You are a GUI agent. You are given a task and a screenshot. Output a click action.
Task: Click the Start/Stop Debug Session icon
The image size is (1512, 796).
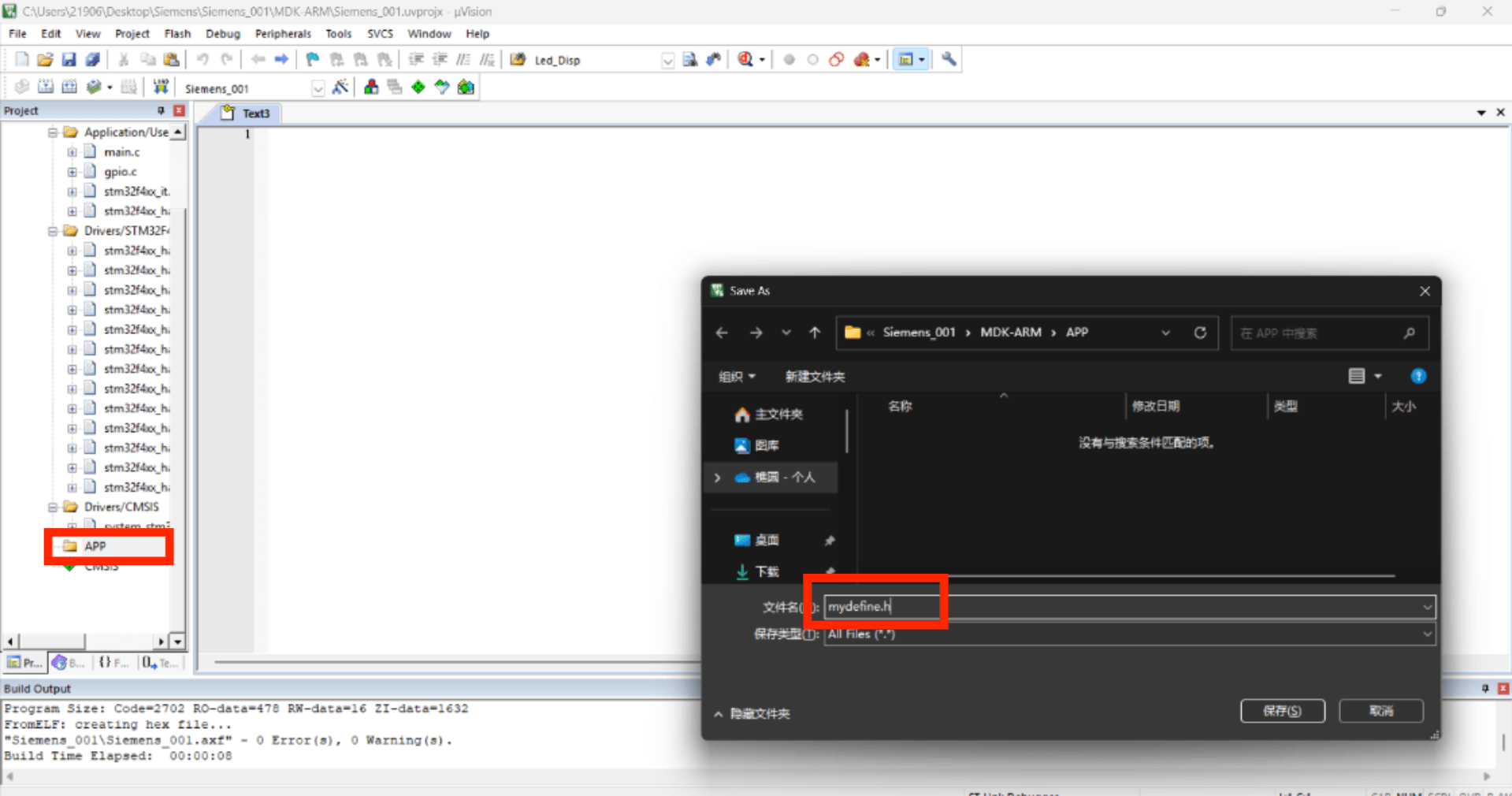[746, 60]
